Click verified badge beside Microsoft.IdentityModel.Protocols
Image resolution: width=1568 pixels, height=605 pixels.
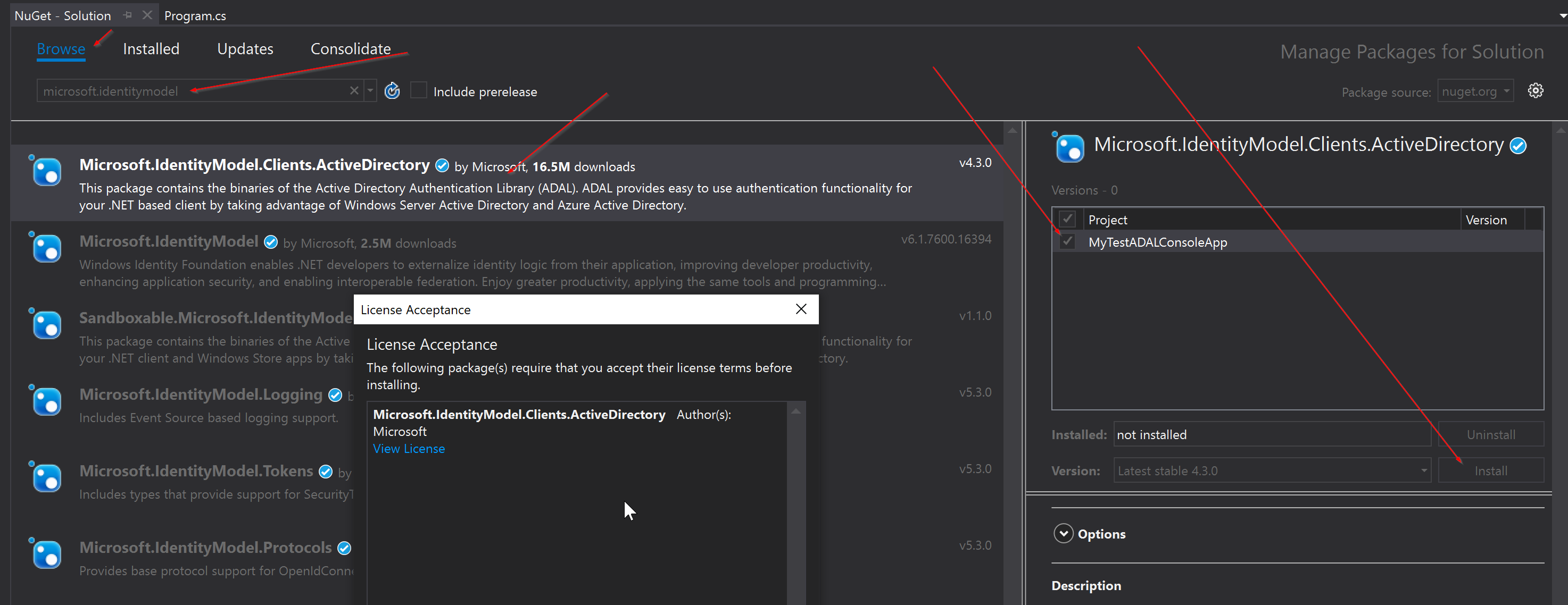[x=345, y=549]
